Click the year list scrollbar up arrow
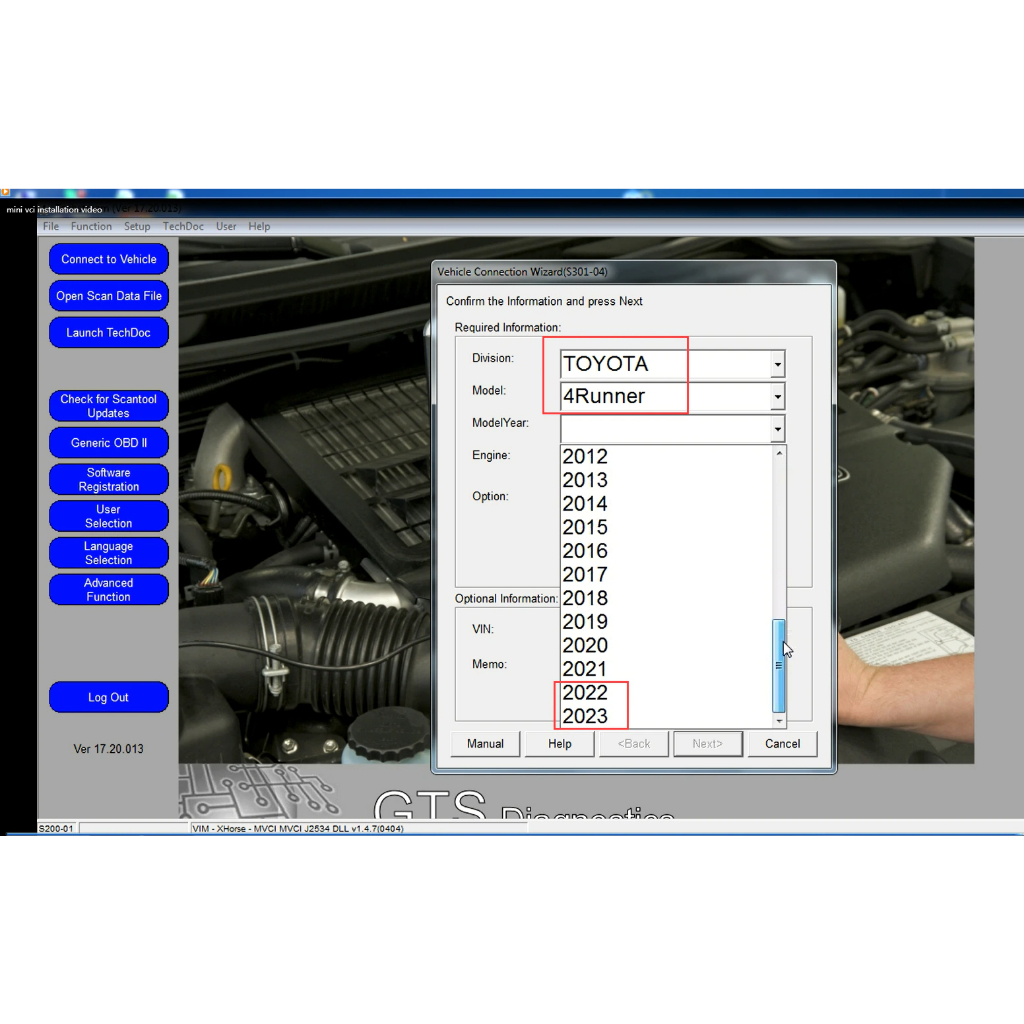This screenshot has width=1024, height=1024. [779, 453]
